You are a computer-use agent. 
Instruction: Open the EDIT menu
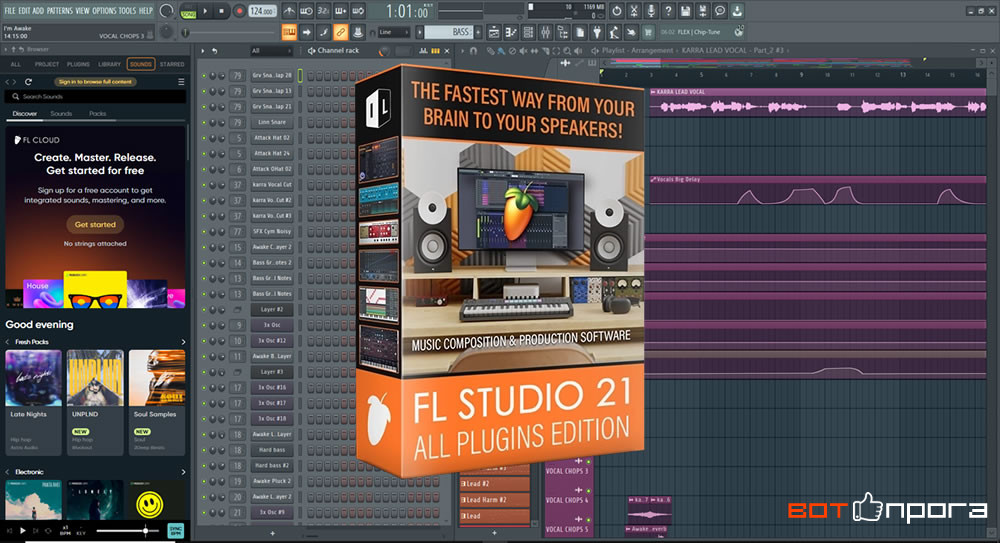tap(24, 11)
